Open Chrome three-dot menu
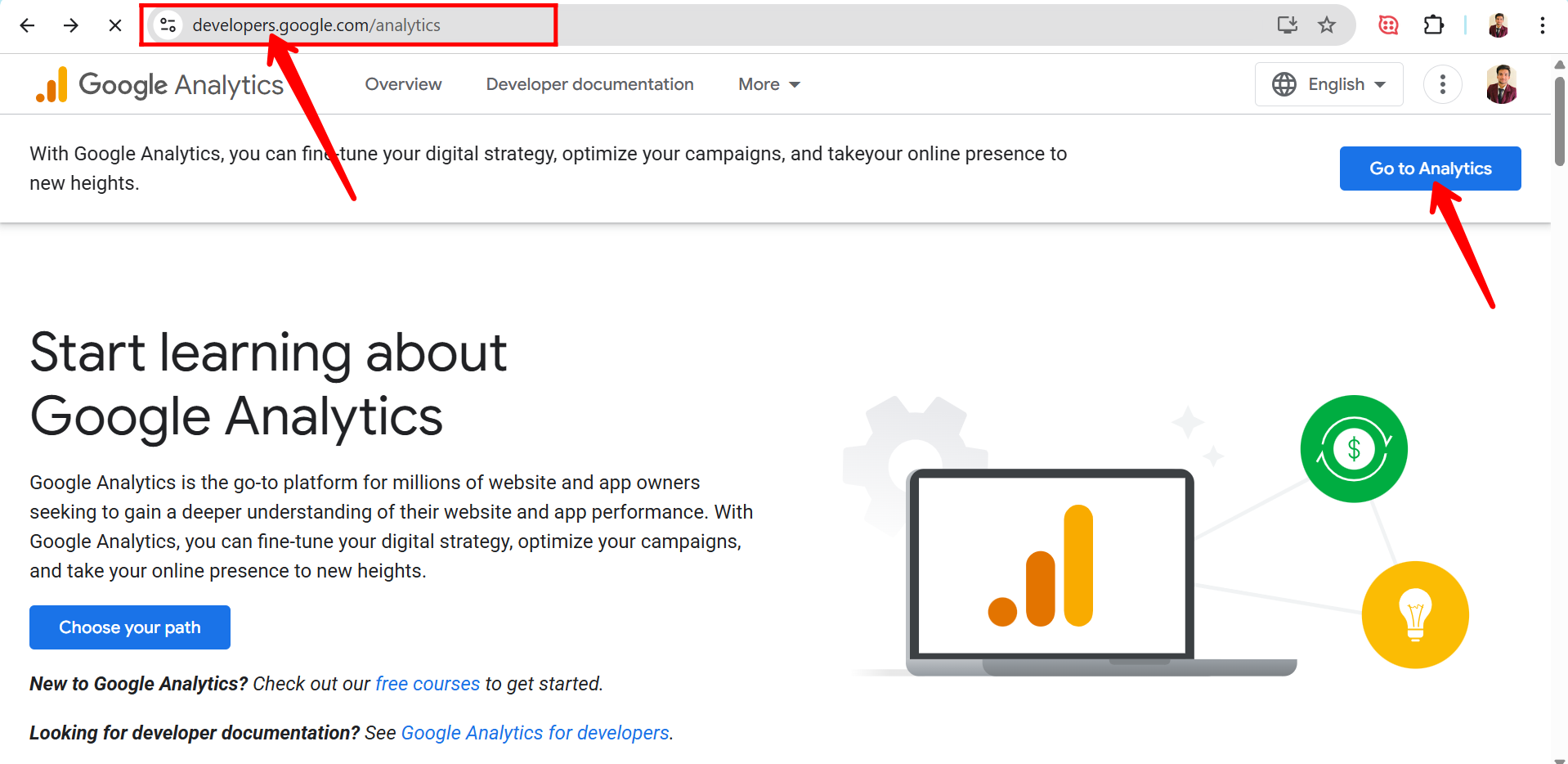 tap(1543, 25)
